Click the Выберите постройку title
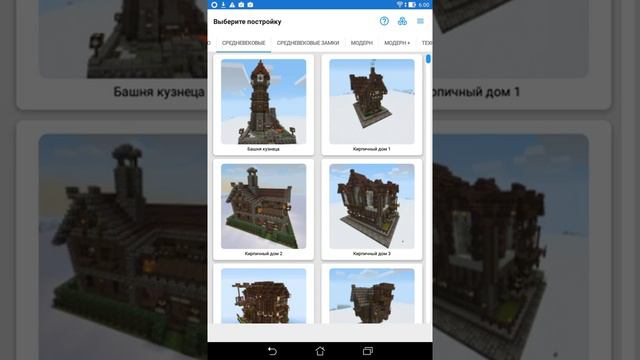The image size is (640, 360). 247,22
